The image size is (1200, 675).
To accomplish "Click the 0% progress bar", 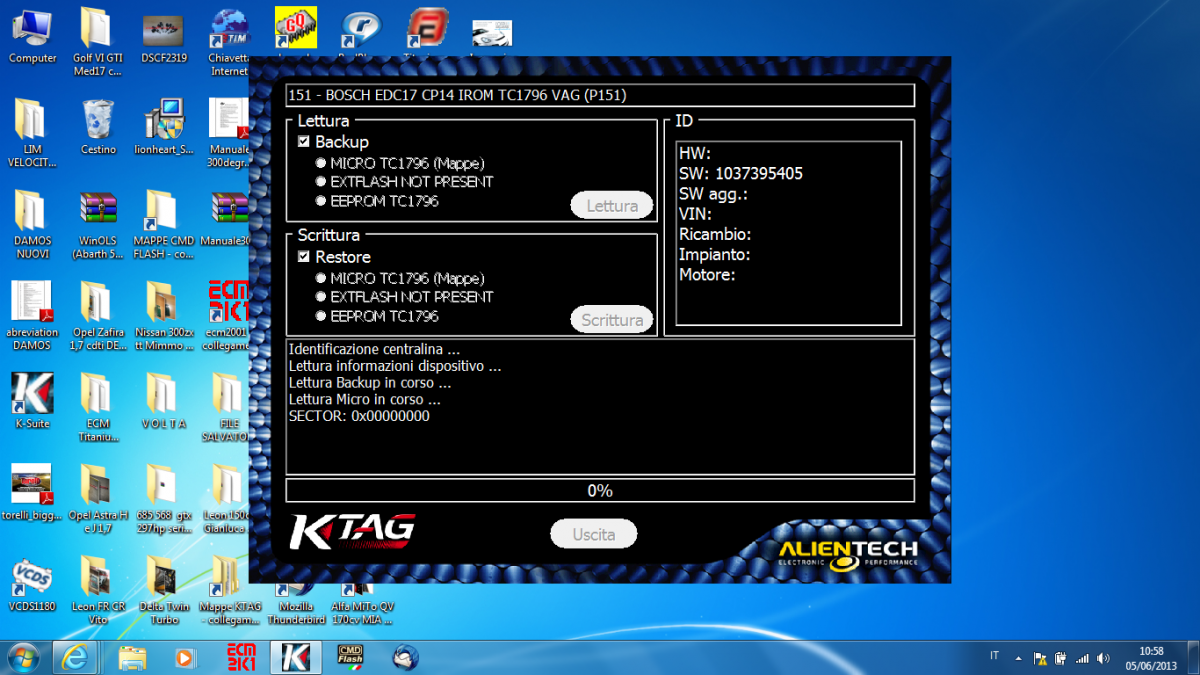I will [600, 490].
